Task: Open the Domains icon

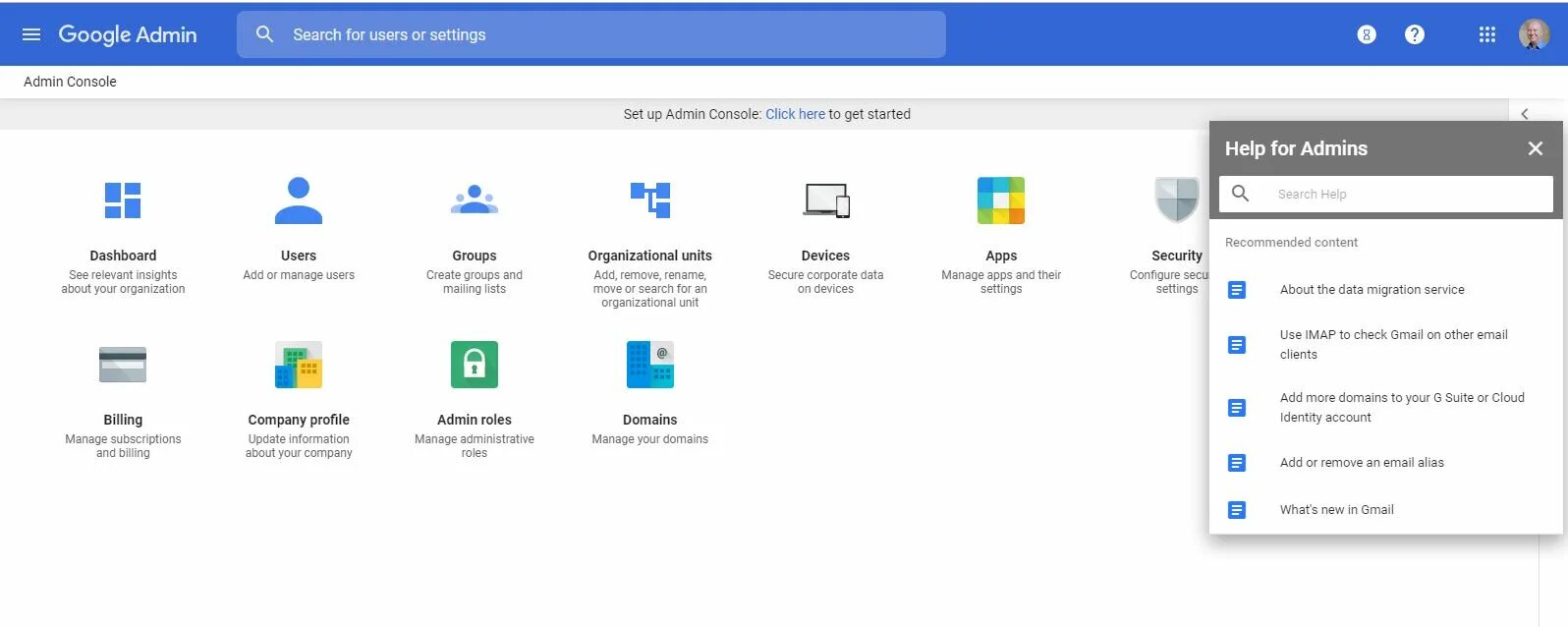Action: coord(650,365)
